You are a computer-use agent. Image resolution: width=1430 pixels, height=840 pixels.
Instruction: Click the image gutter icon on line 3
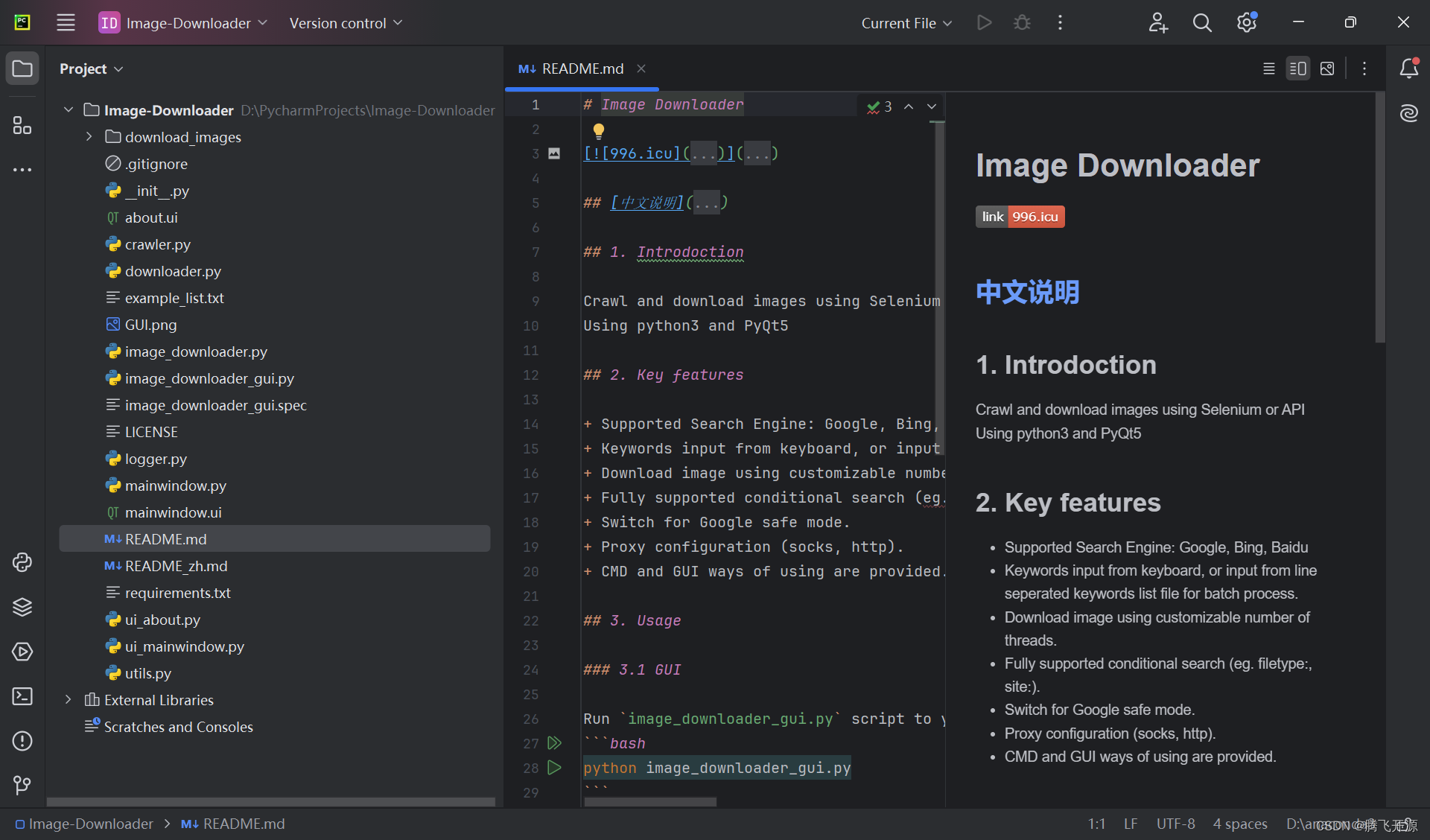pos(554,153)
